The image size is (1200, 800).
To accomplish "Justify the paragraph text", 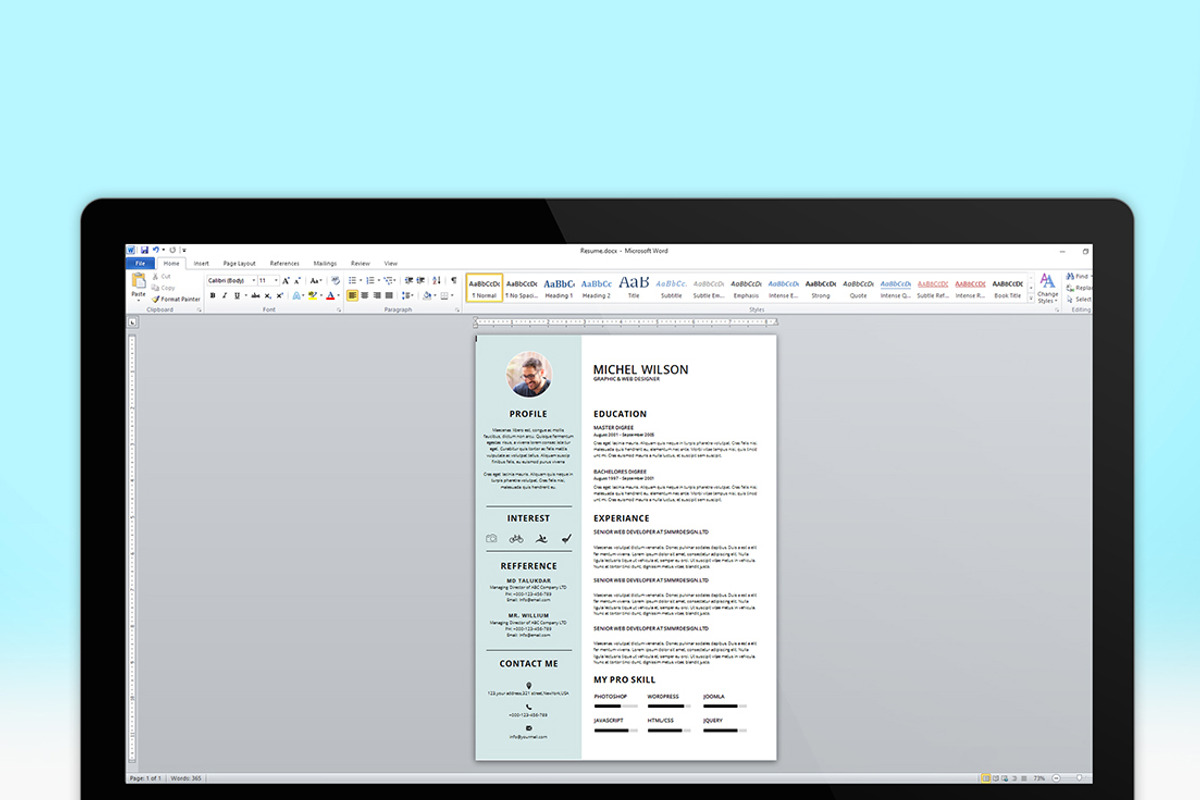I will click(x=389, y=296).
